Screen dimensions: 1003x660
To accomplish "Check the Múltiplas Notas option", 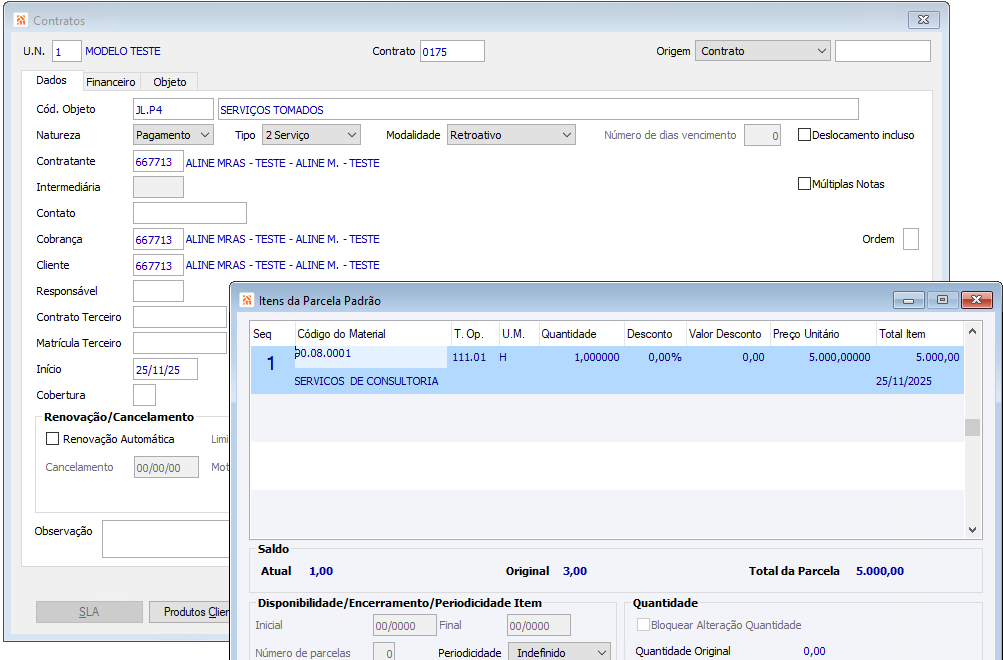I will (x=804, y=184).
